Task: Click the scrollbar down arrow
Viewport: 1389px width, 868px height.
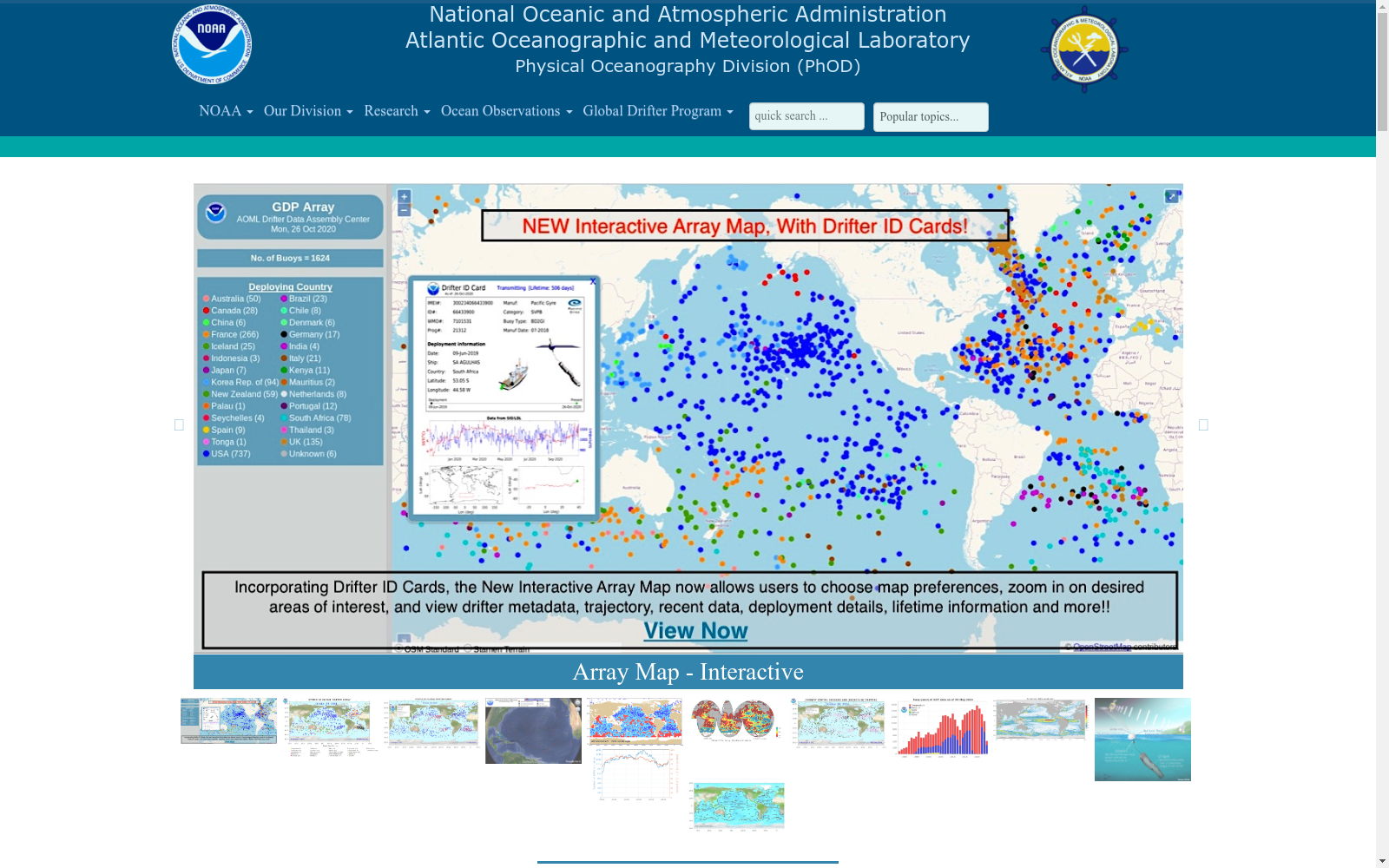Action: 1382,861
